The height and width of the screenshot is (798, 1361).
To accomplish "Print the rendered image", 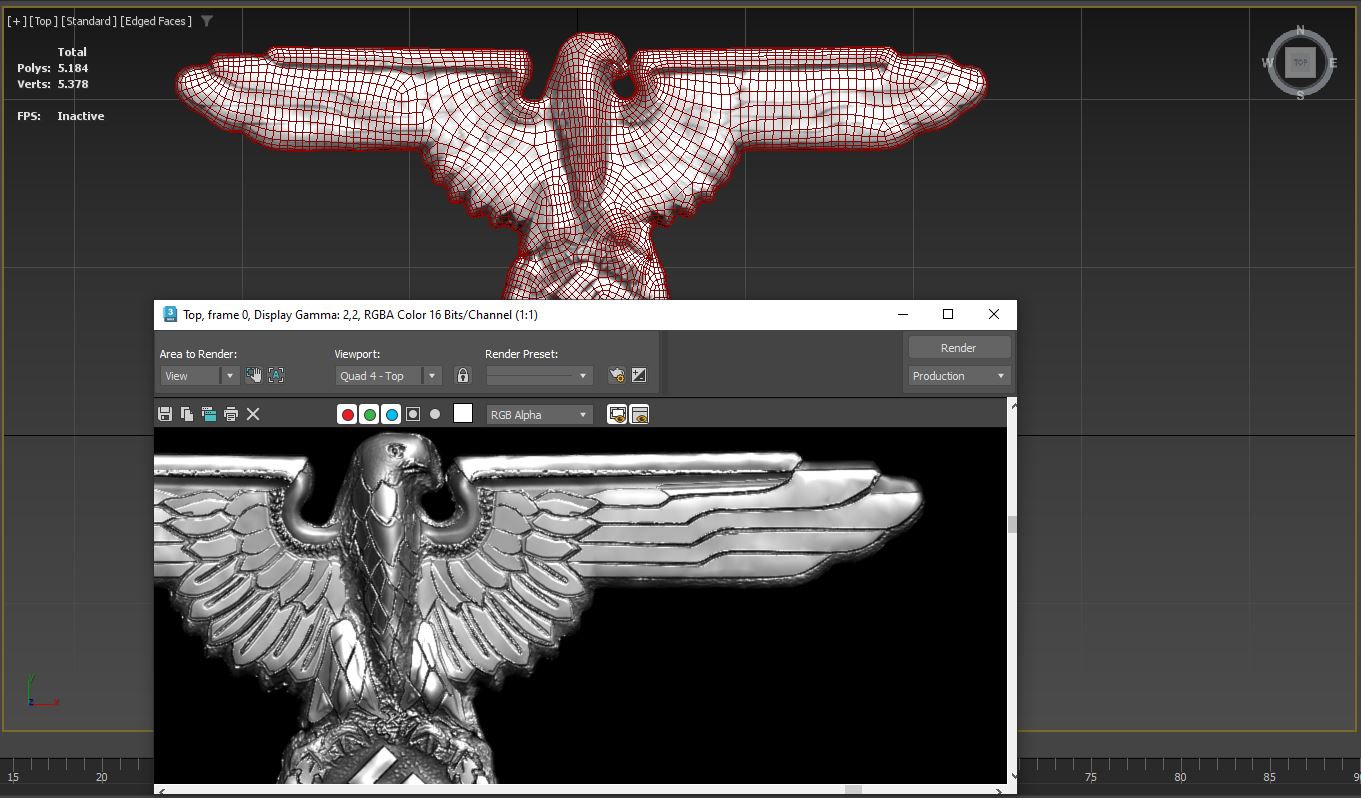I will (231, 414).
